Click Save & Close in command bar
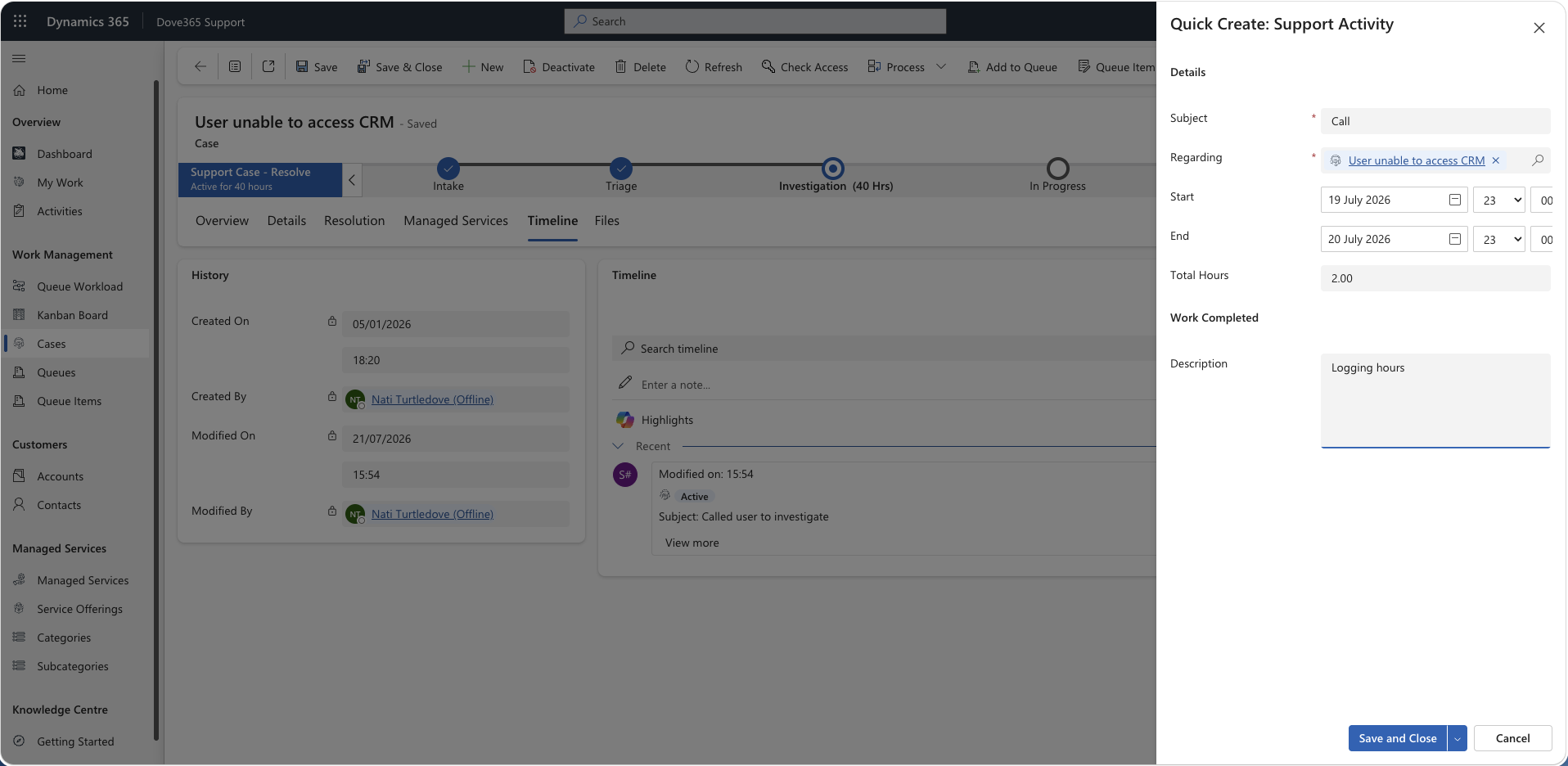The image size is (1568, 766). coord(399,67)
